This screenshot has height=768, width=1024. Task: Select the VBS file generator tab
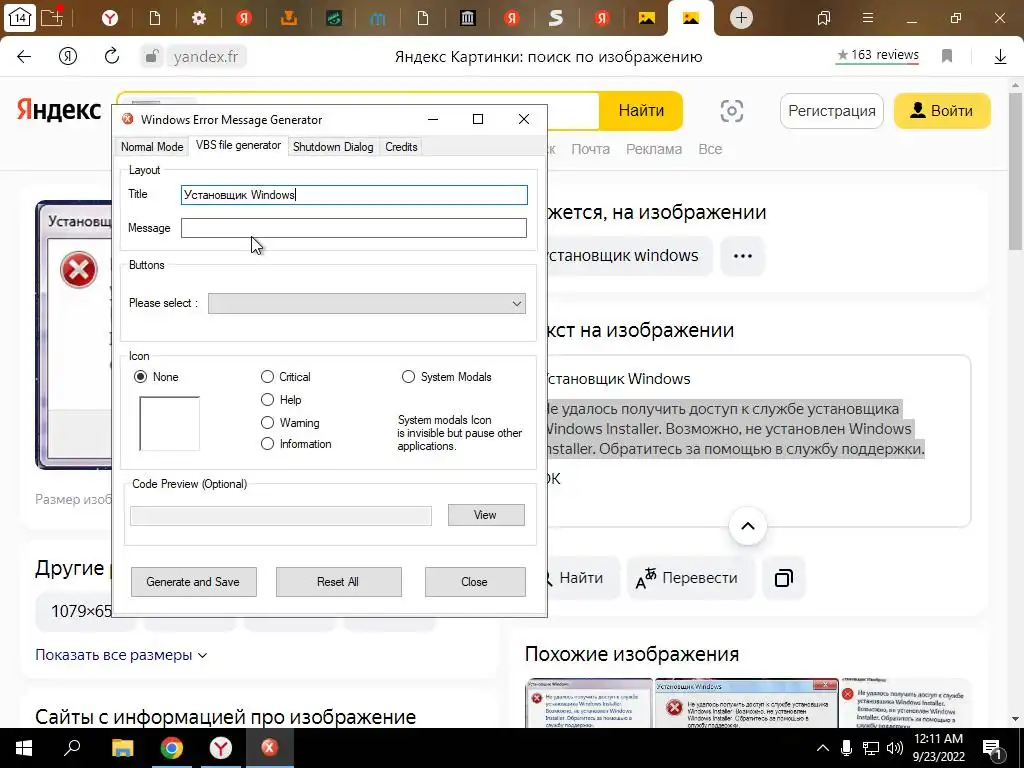(x=238, y=146)
